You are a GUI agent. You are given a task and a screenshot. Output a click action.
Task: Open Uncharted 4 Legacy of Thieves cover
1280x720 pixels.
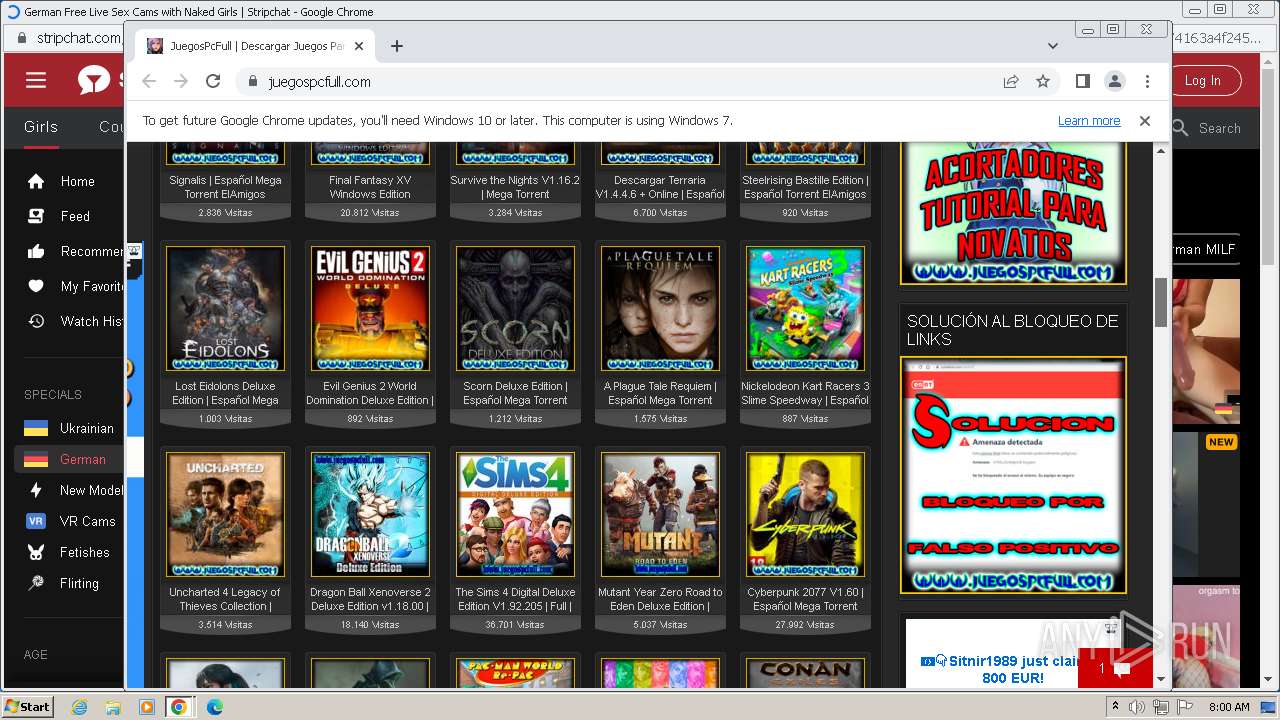click(225, 515)
